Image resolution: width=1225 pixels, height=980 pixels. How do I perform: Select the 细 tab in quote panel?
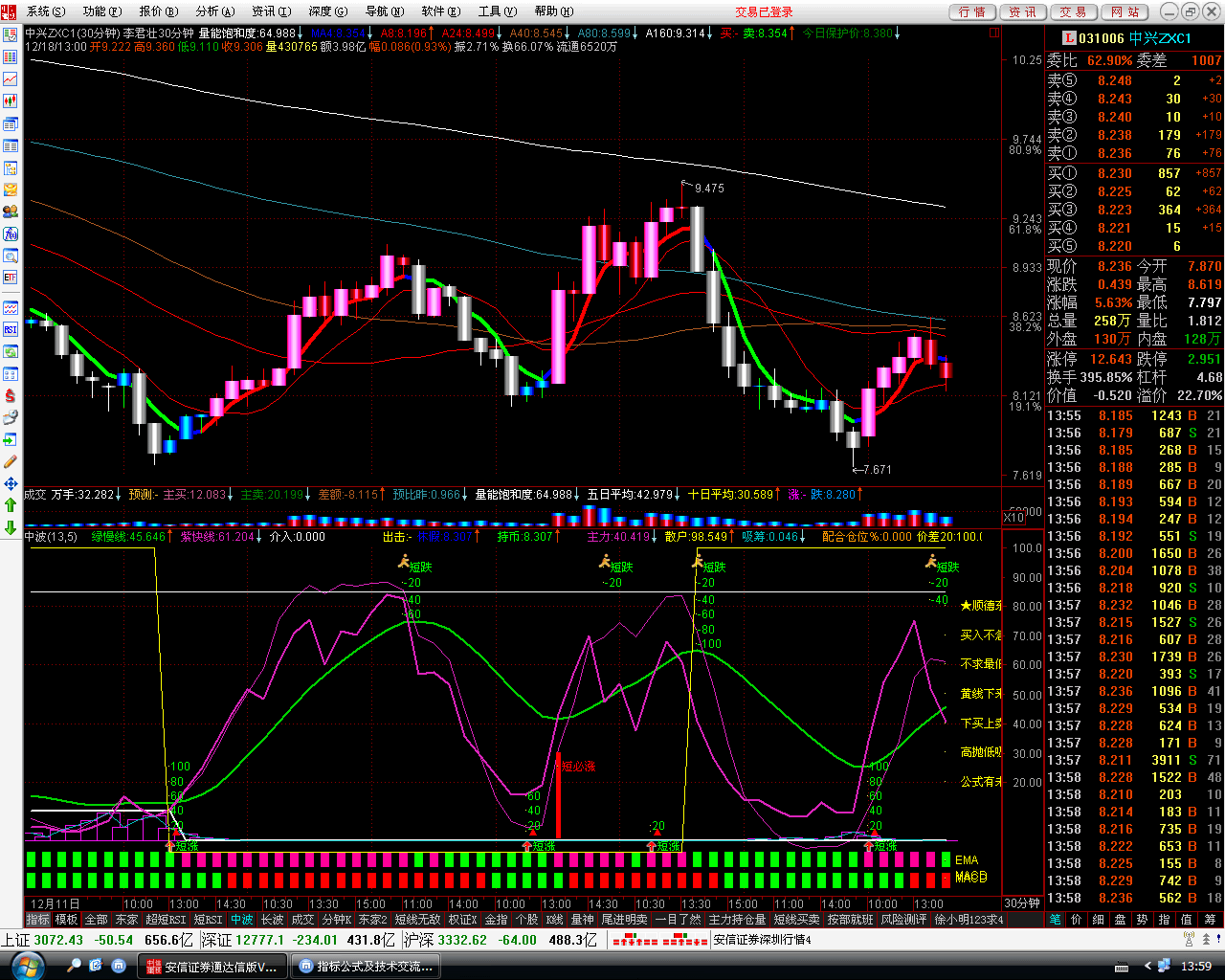[1099, 920]
